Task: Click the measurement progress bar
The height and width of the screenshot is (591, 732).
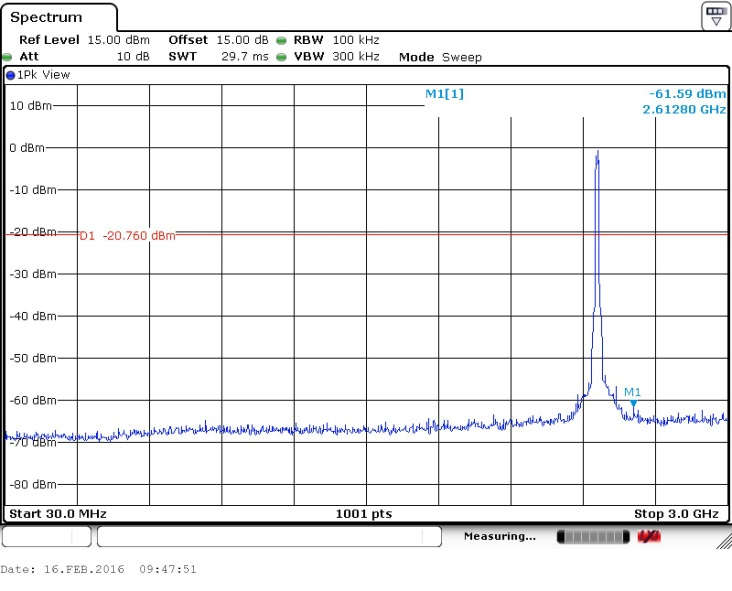Action: point(593,537)
